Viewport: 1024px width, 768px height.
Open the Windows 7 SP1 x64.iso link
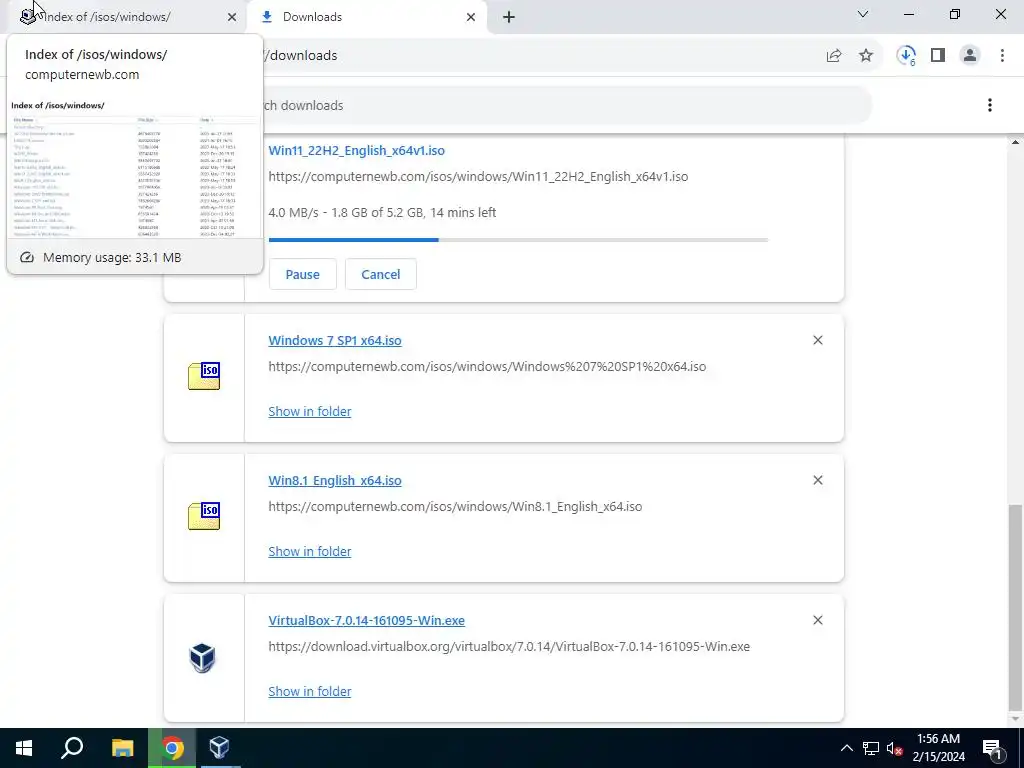pos(335,340)
